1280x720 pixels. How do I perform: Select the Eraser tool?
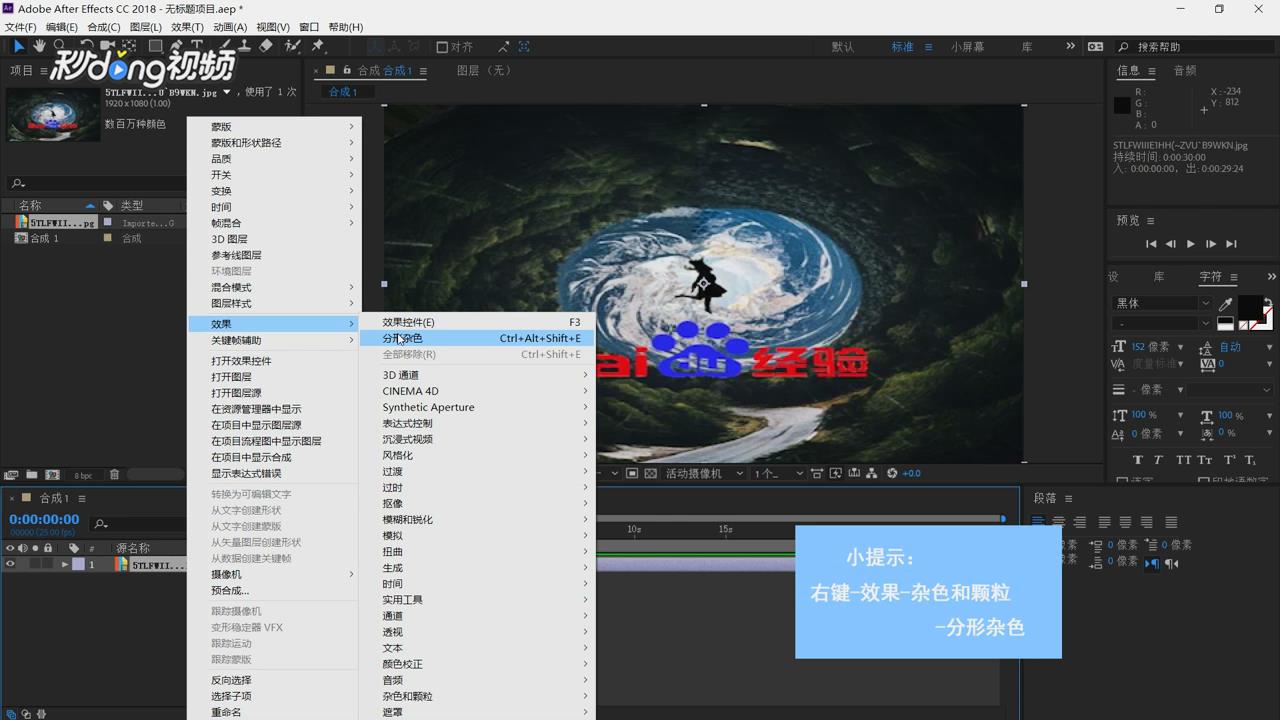click(266, 46)
